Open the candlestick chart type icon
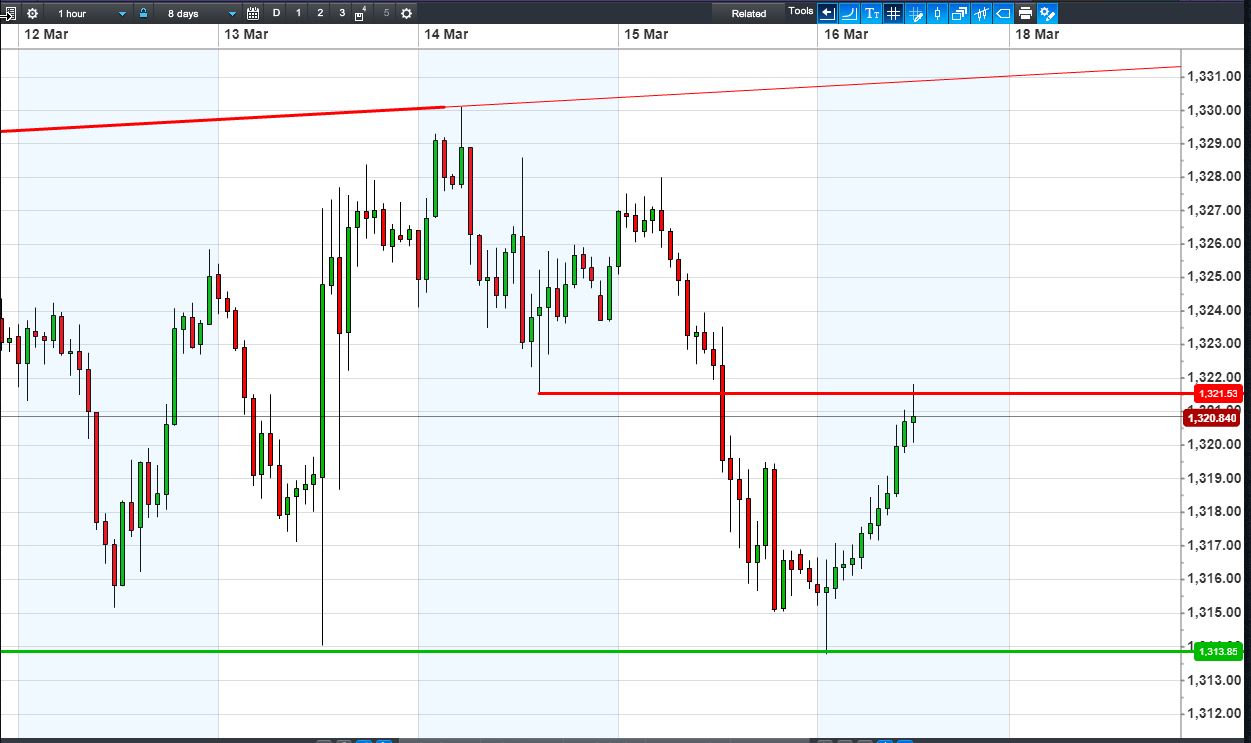This screenshot has width=1251, height=743. 937,13
